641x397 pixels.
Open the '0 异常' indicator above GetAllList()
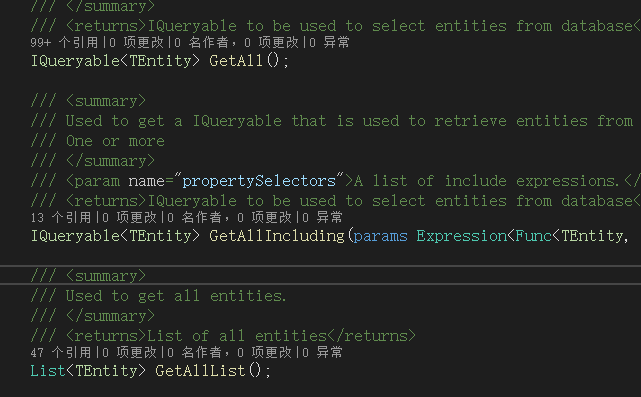322,352
